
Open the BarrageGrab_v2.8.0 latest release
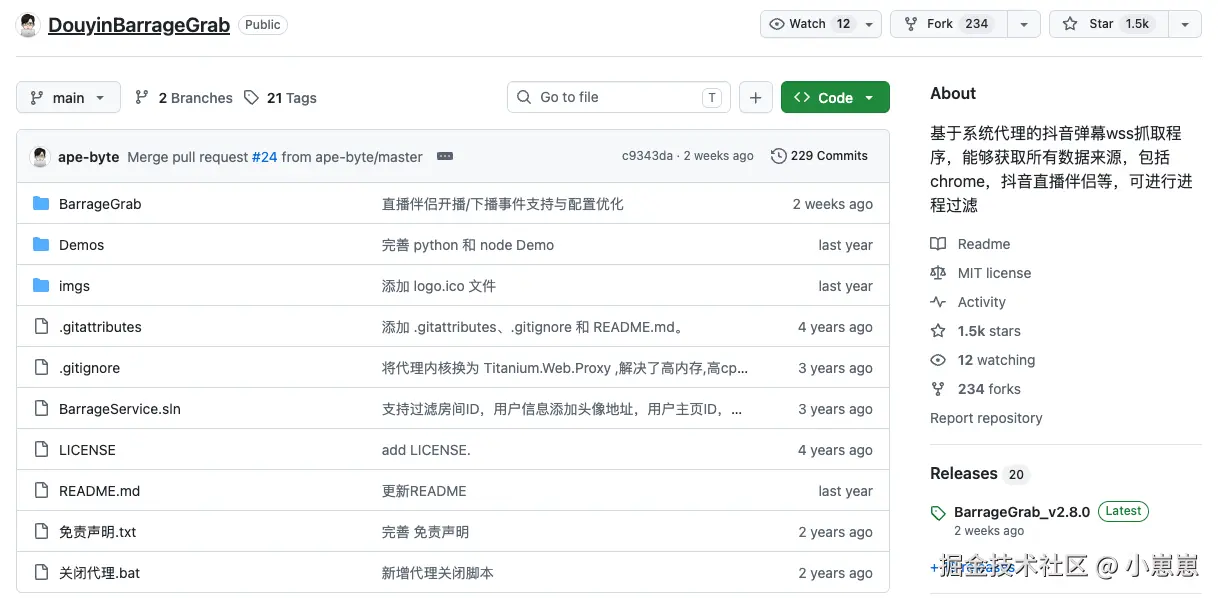pos(1022,511)
